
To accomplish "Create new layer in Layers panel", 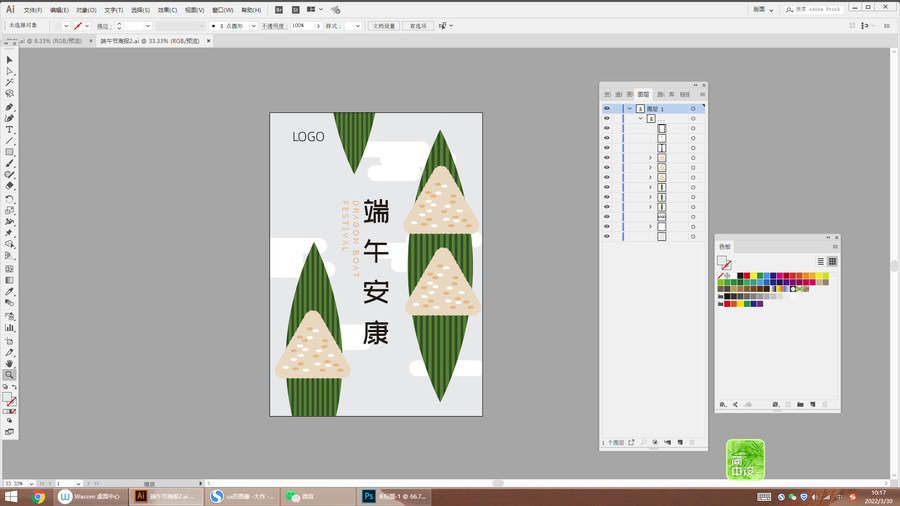I will coord(680,442).
